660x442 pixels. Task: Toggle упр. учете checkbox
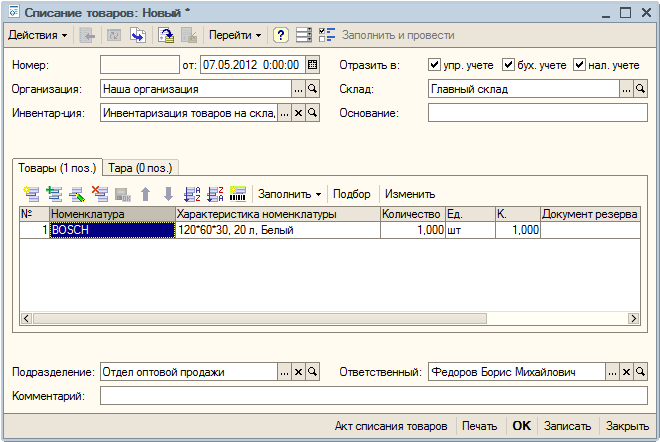(434, 65)
